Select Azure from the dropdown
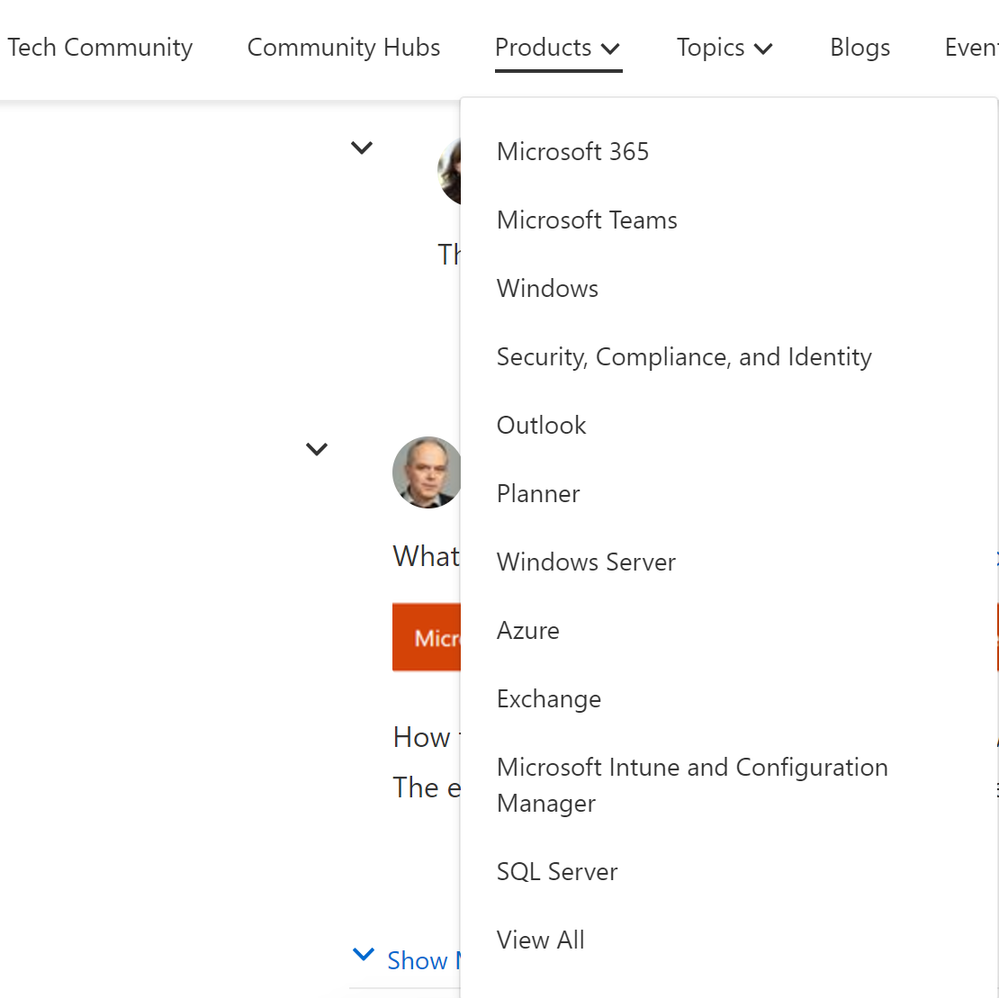 pyautogui.click(x=528, y=631)
